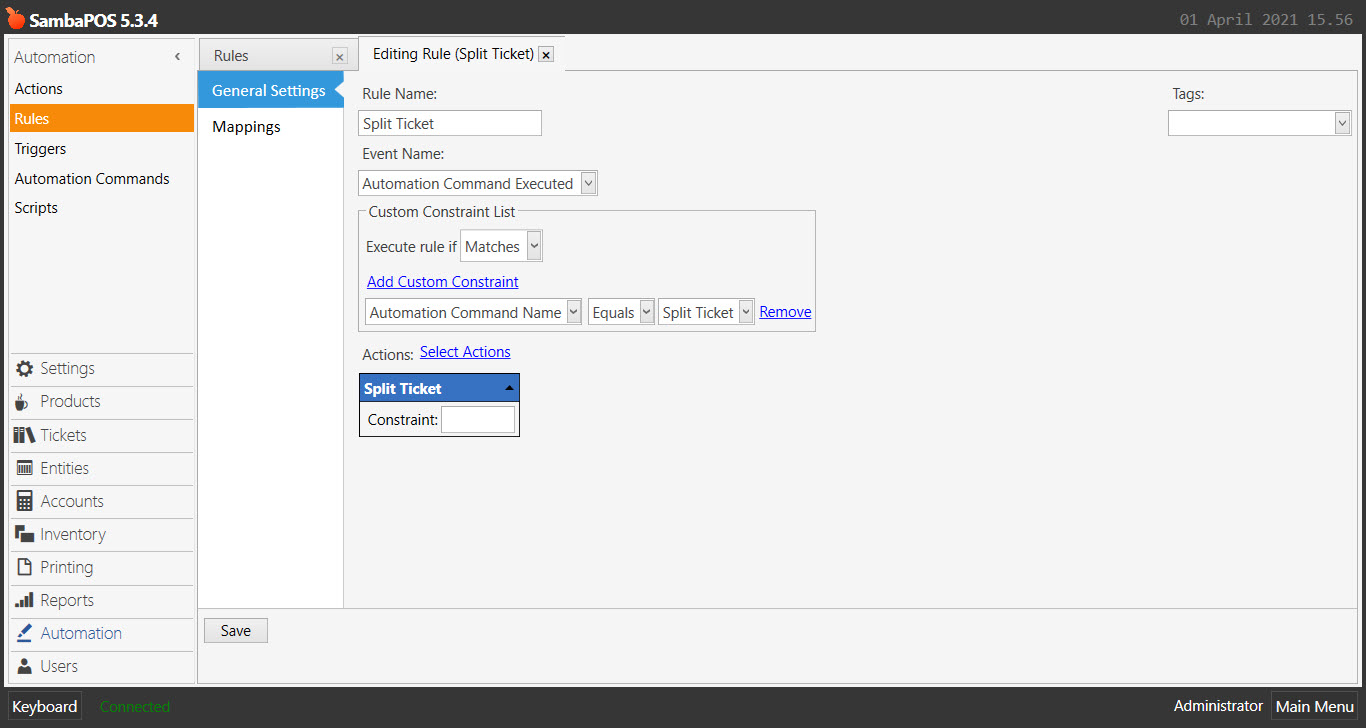Image resolution: width=1366 pixels, height=728 pixels.
Task: Open the Accounts section icon
Action: point(22,501)
